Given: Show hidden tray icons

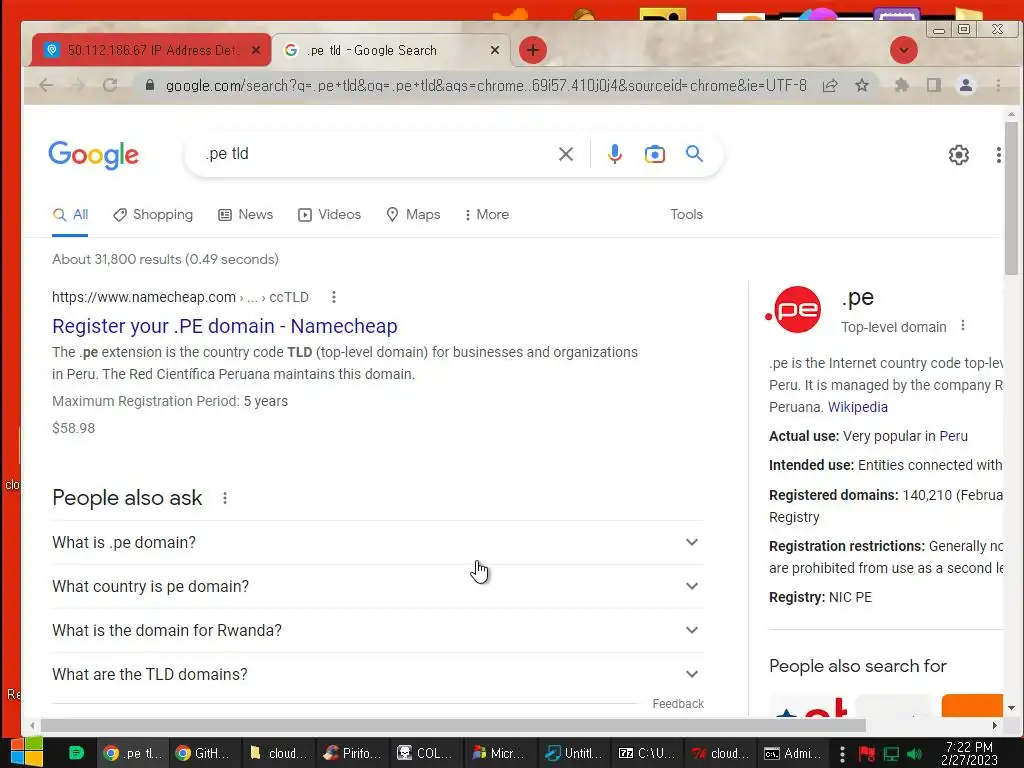Looking at the screenshot, I should pos(842,754).
